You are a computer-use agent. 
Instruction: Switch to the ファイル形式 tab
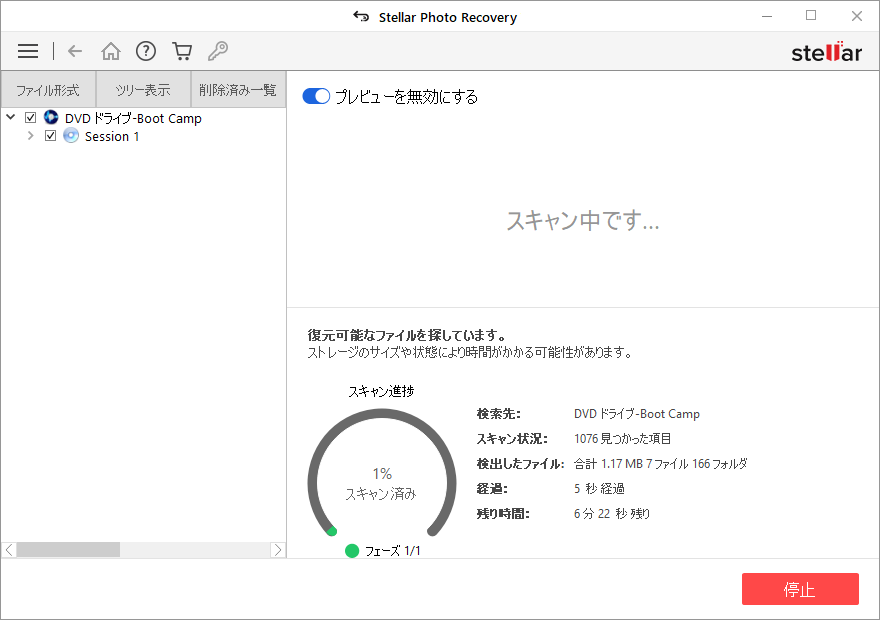[48, 89]
